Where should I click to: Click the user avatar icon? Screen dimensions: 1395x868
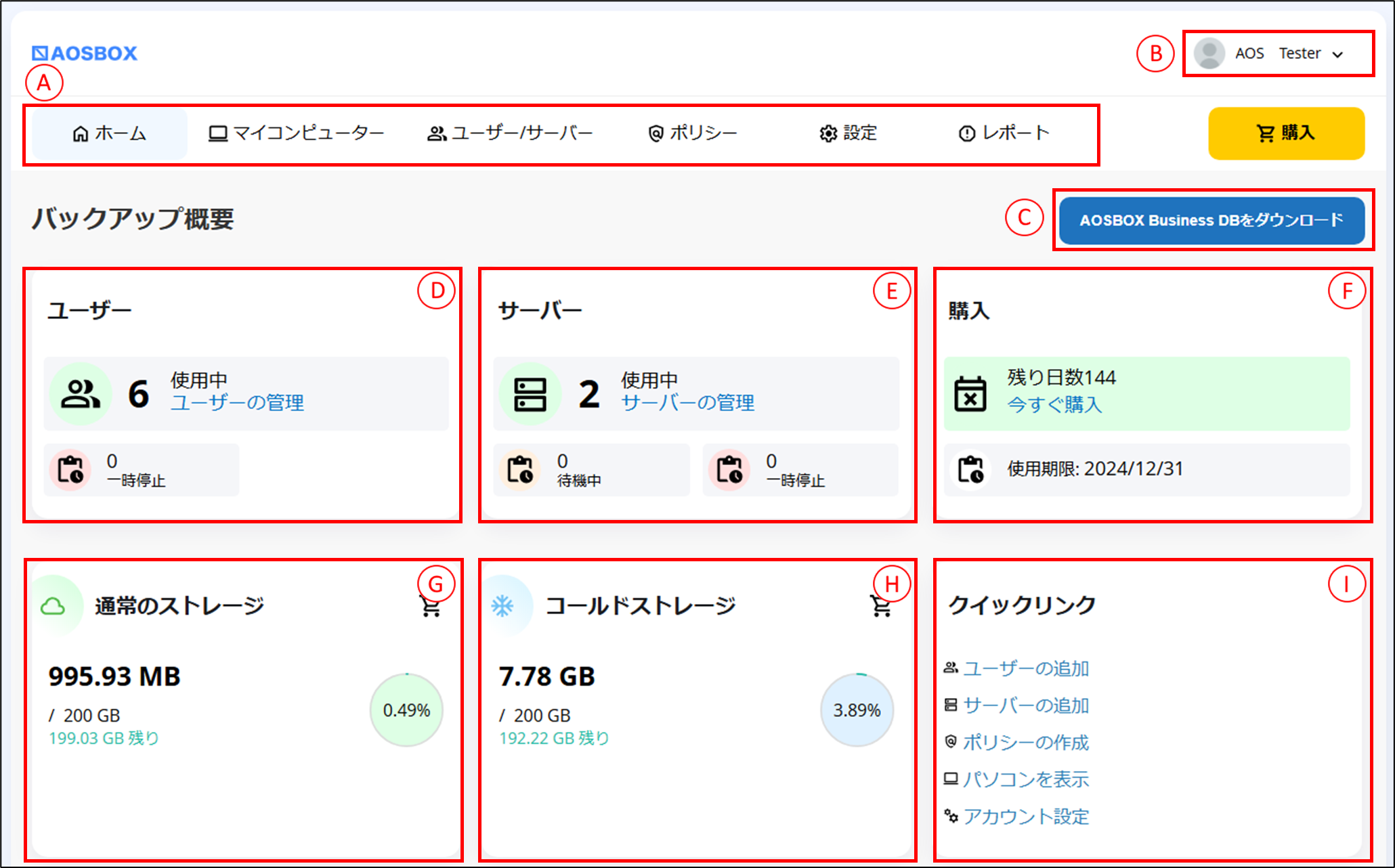1209,53
